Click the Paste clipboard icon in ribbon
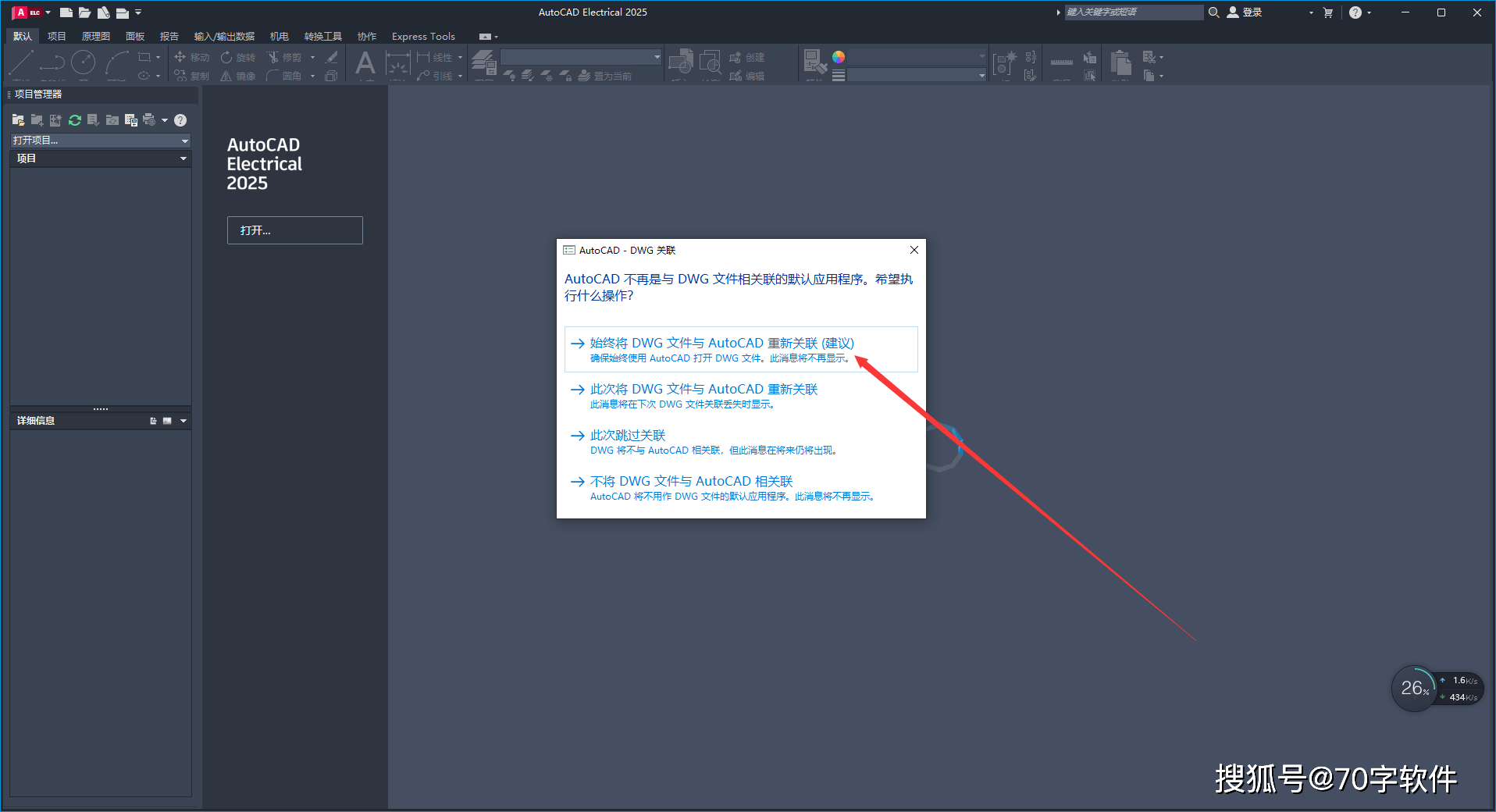1496x812 pixels. 1121,62
